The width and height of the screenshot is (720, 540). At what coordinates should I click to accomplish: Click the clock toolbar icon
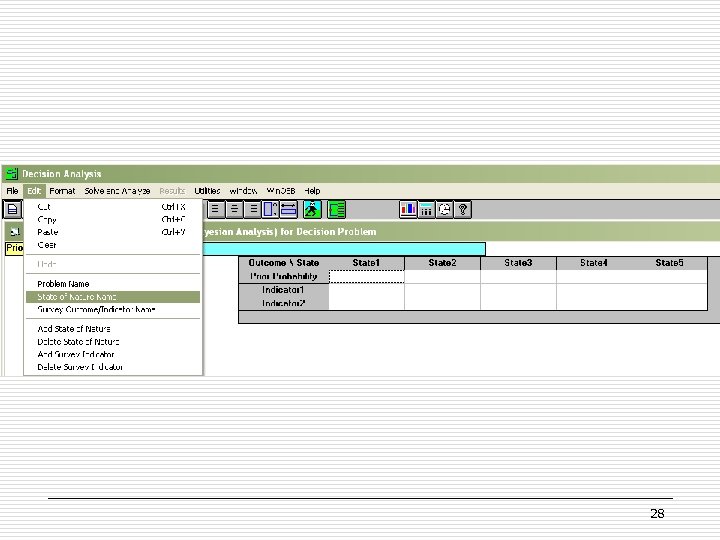444,209
